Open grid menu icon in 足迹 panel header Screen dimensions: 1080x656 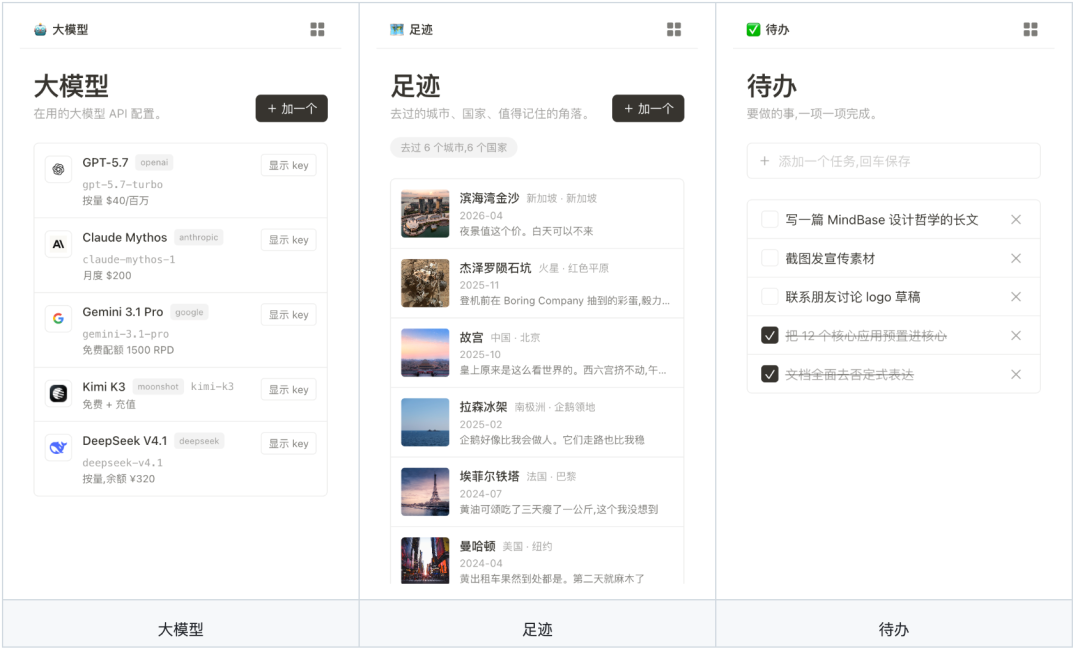pyautogui.click(x=674, y=29)
